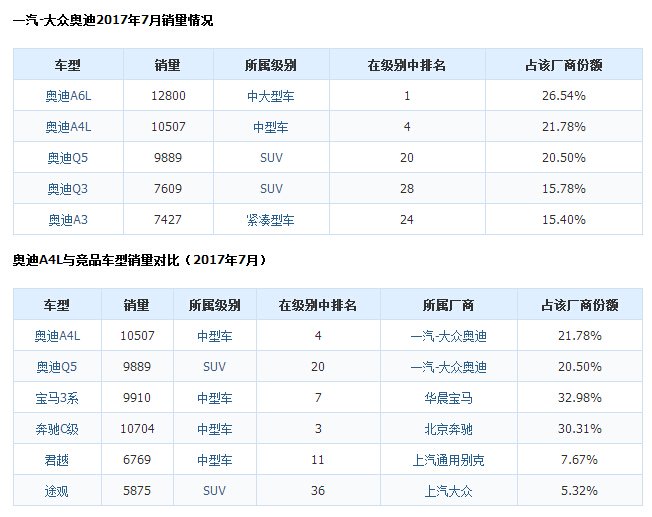Open the 奥迪A6L link in first table

(x=68, y=96)
